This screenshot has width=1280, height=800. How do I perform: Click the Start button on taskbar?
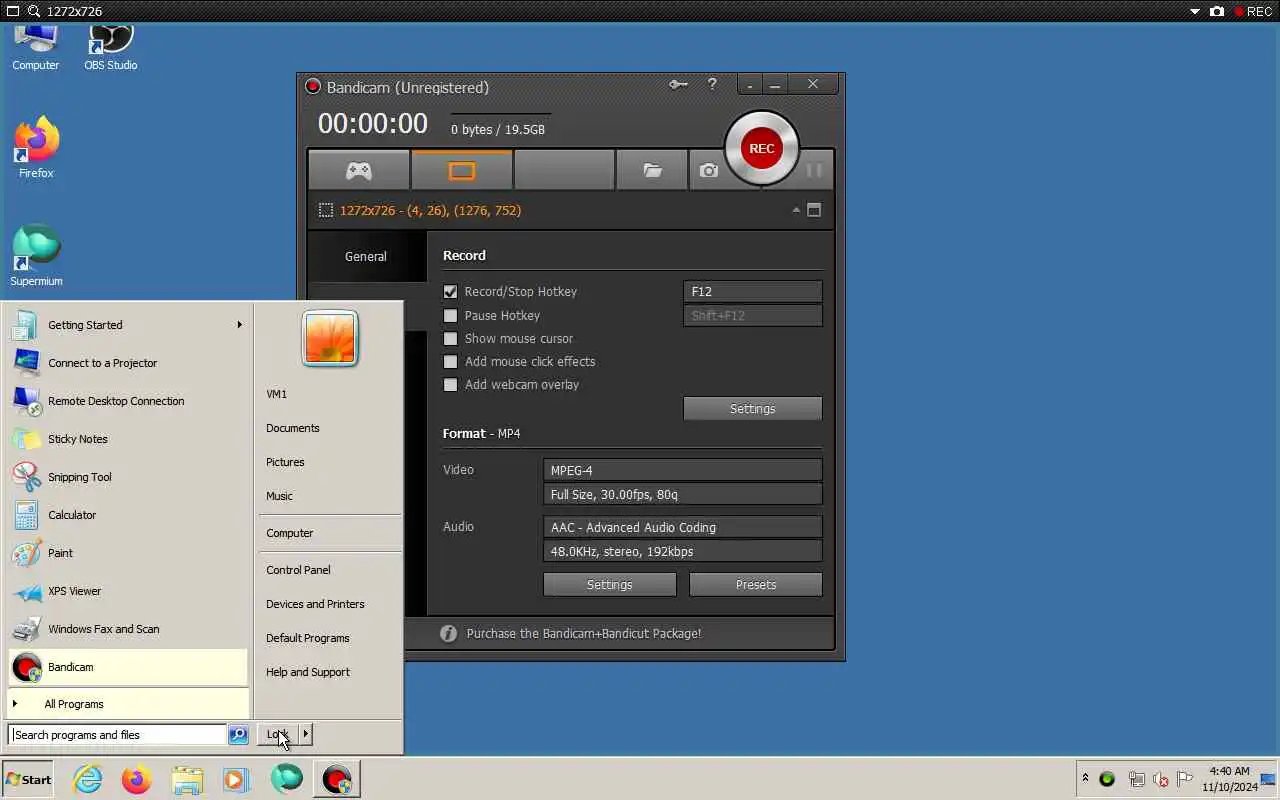tap(28, 779)
